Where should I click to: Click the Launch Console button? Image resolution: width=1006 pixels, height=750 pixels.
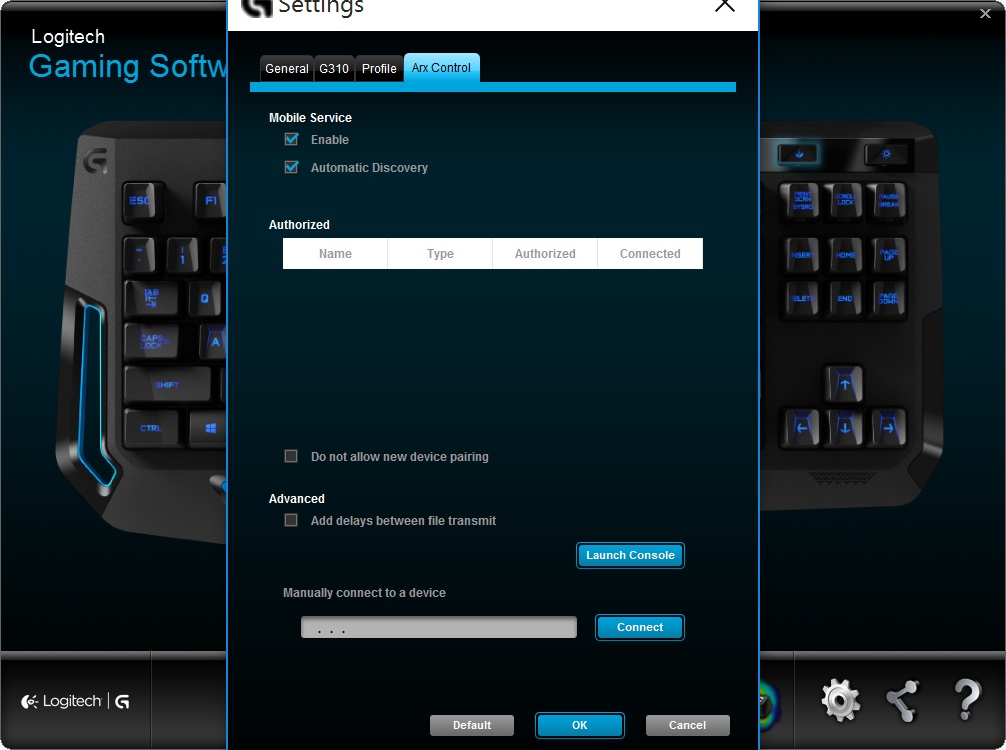pos(630,556)
